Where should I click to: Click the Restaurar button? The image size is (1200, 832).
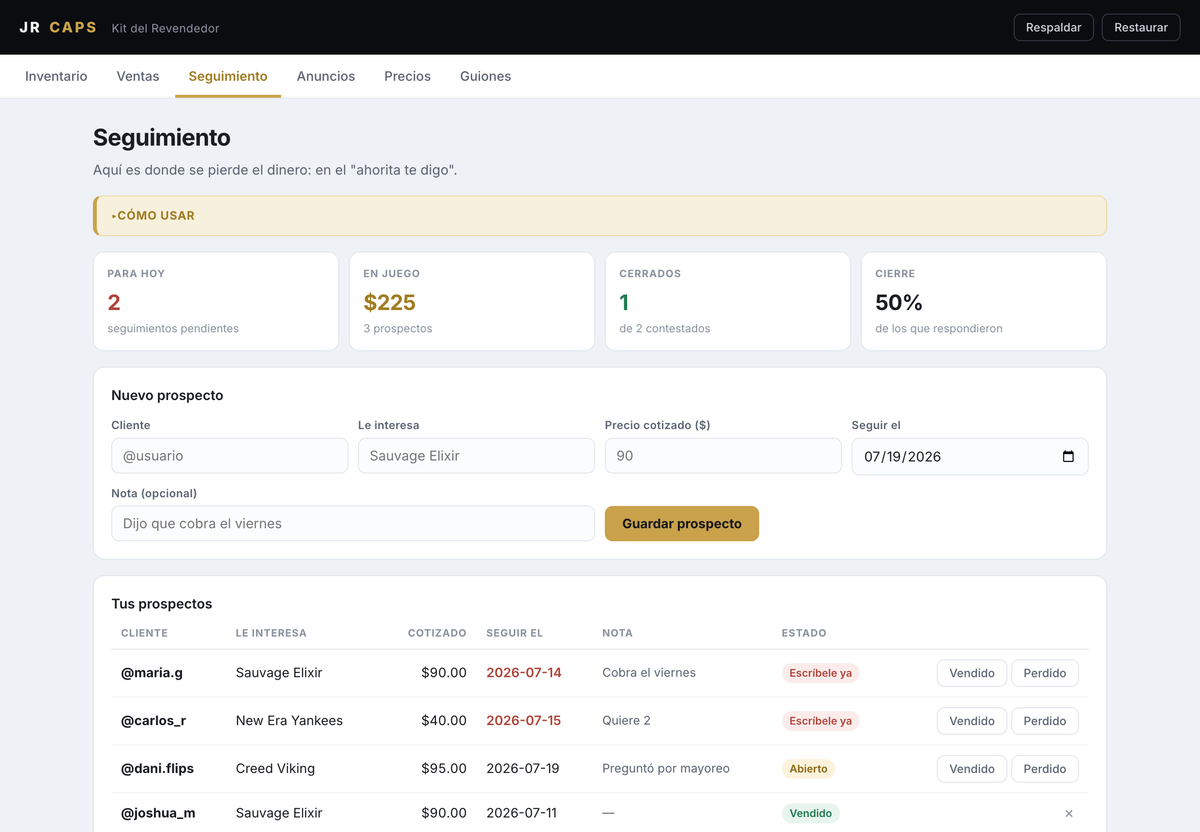click(x=1141, y=27)
